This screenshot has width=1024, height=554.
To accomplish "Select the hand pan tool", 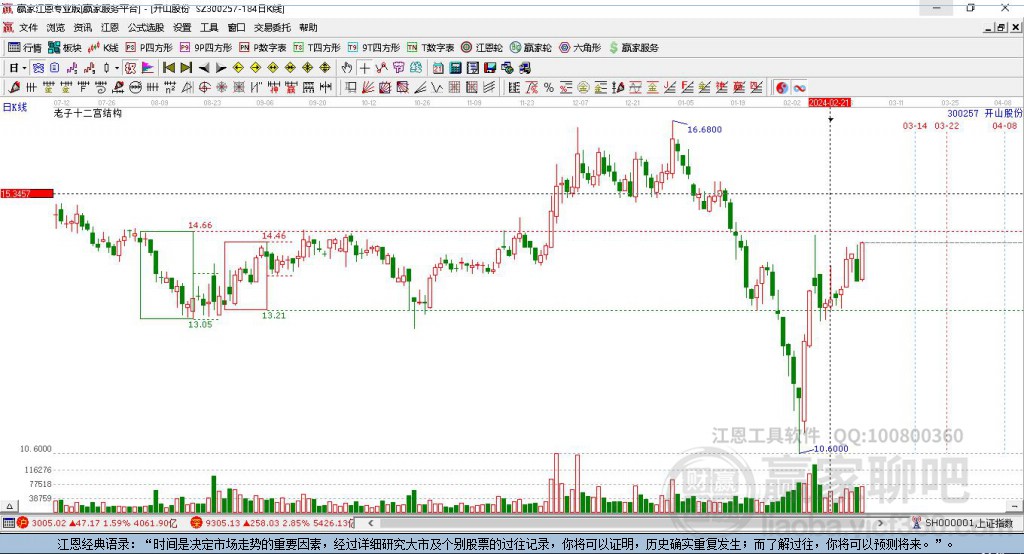I will (347, 68).
